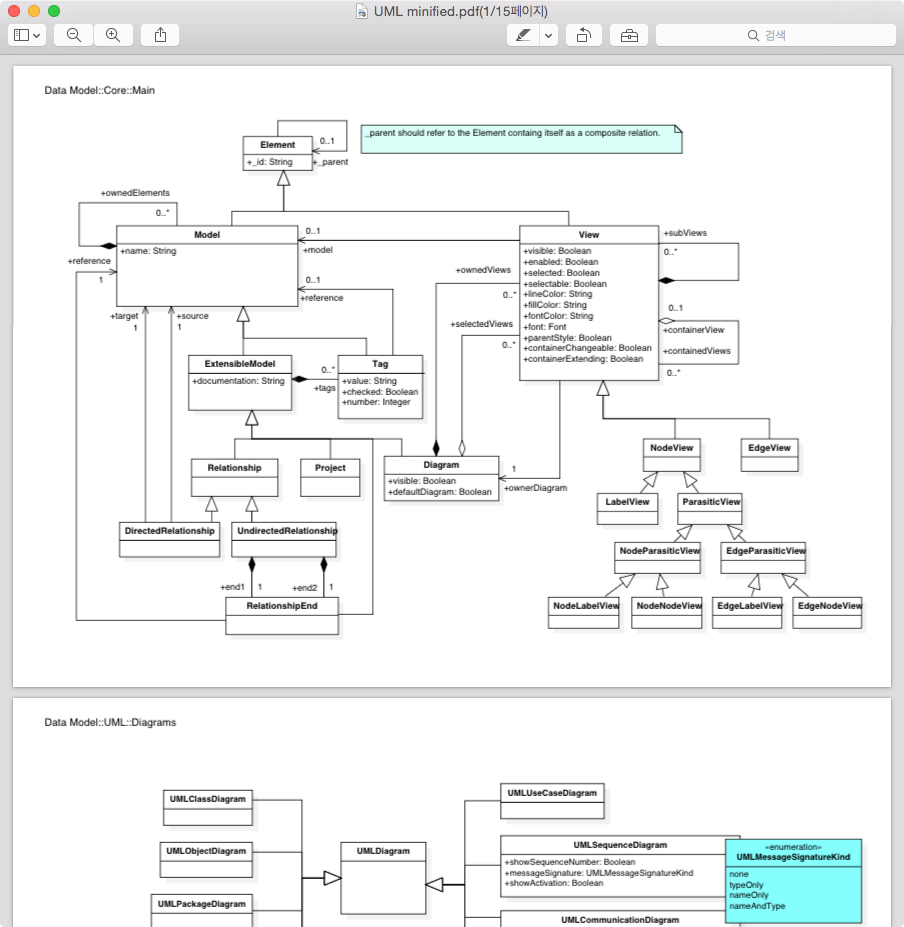Select the Zoom Out magnifier tool
904x927 pixels.
coord(72,34)
